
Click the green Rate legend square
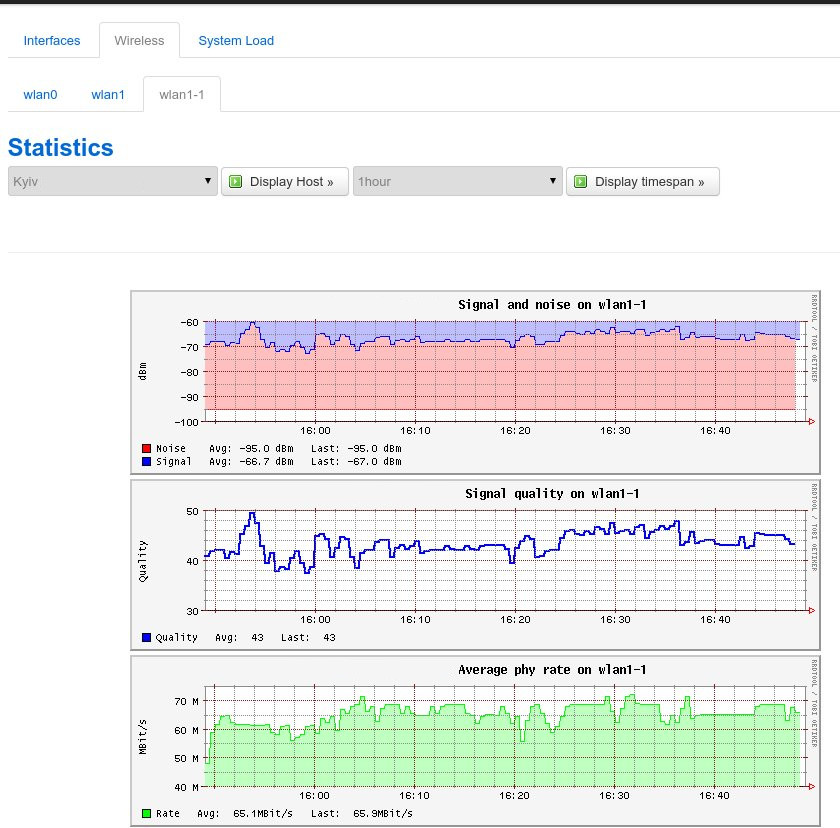pyautogui.click(x=145, y=813)
